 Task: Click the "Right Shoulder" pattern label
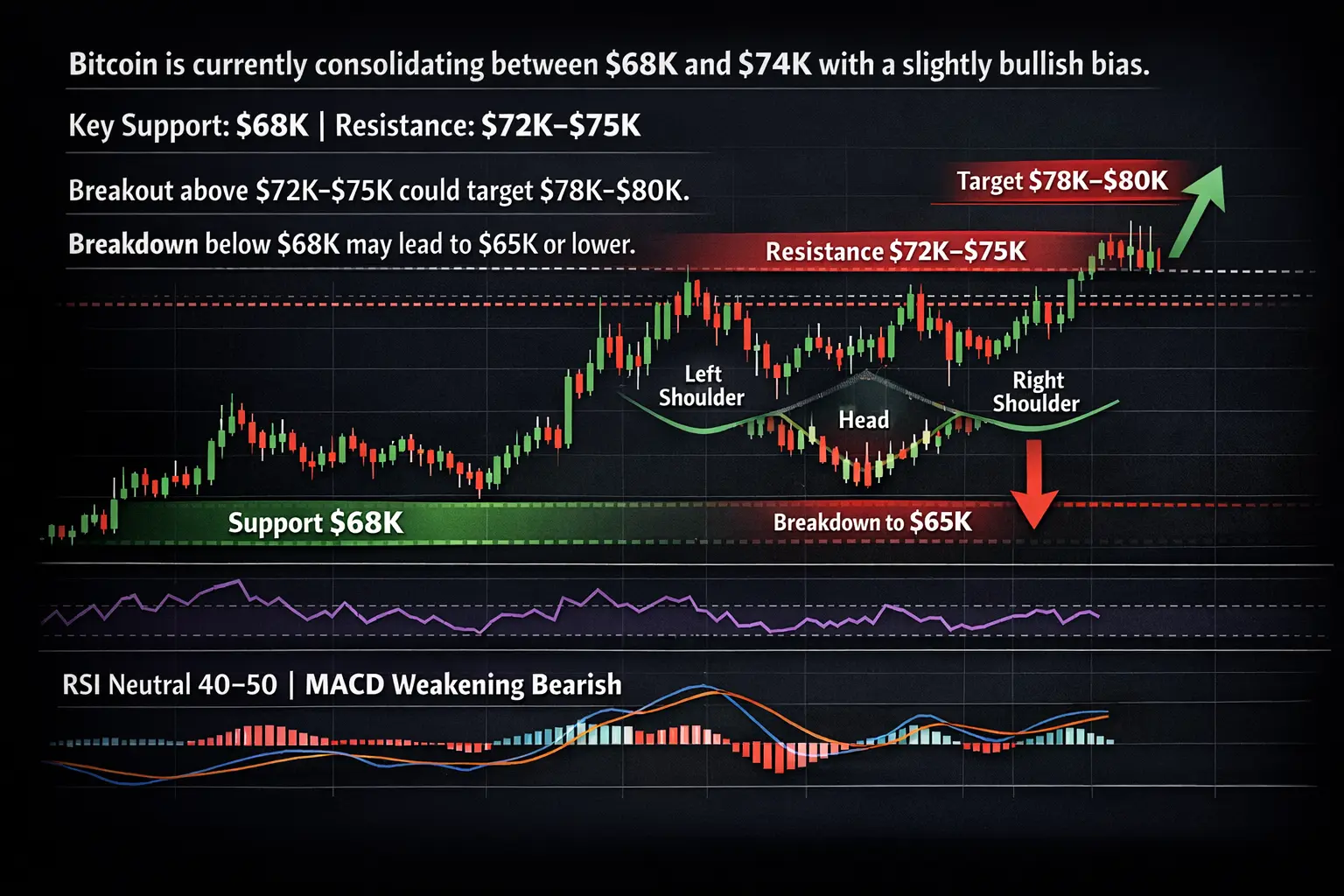(x=1037, y=391)
